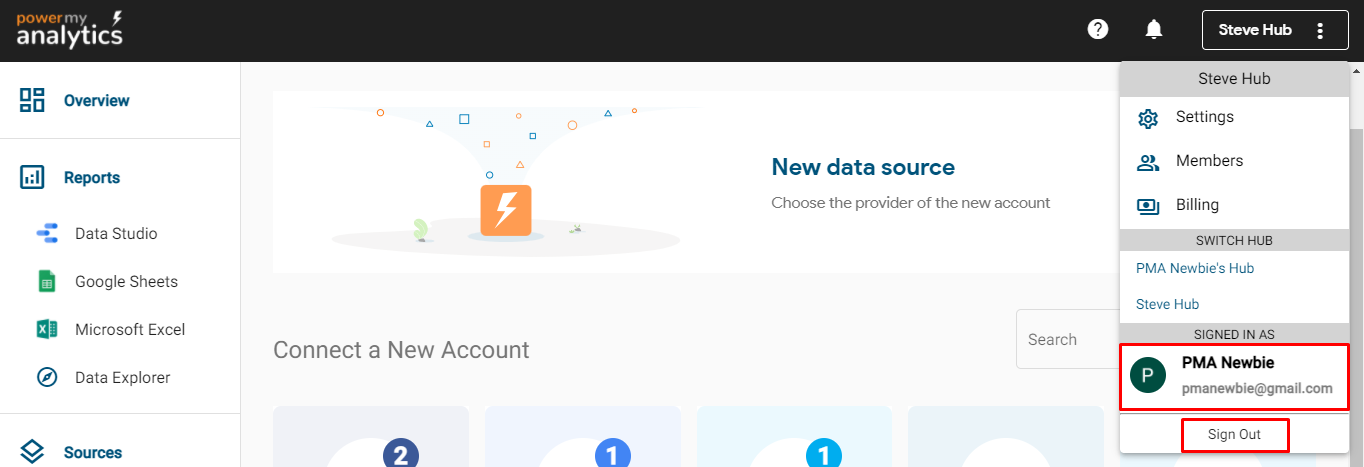Open the Data Explorer sidebar link
The image size is (1364, 467).
coord(122,378)
